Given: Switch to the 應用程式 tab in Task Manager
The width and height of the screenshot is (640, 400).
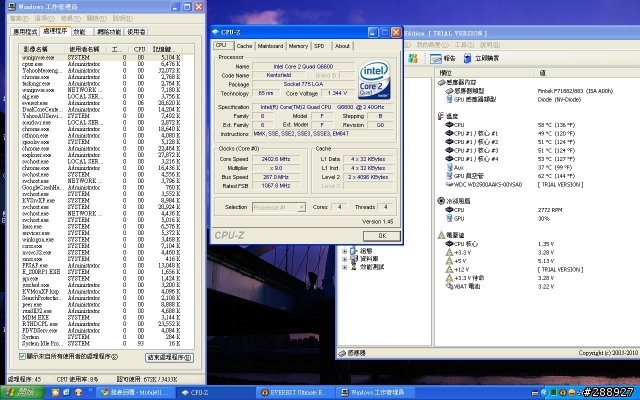Looking at the screenshot, I should click(25, 32).
